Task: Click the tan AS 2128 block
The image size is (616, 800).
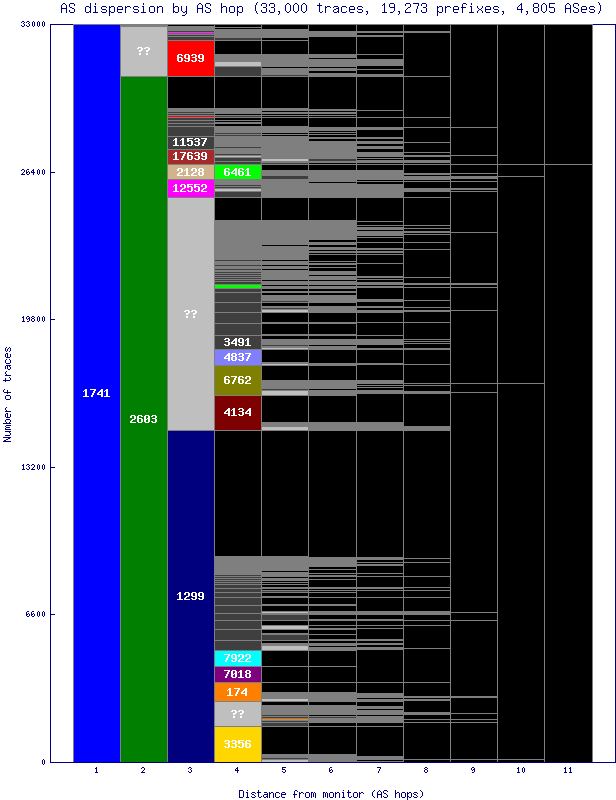Action: click(x=190, y=172)
